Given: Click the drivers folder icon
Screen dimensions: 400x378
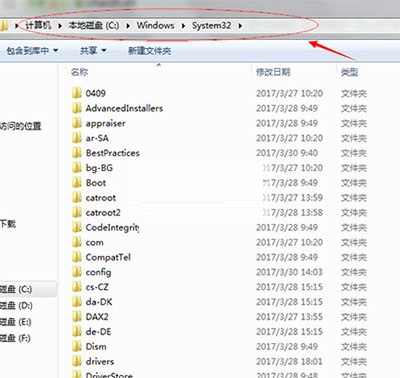Looking at the screenshot, I should coord(77,361).
